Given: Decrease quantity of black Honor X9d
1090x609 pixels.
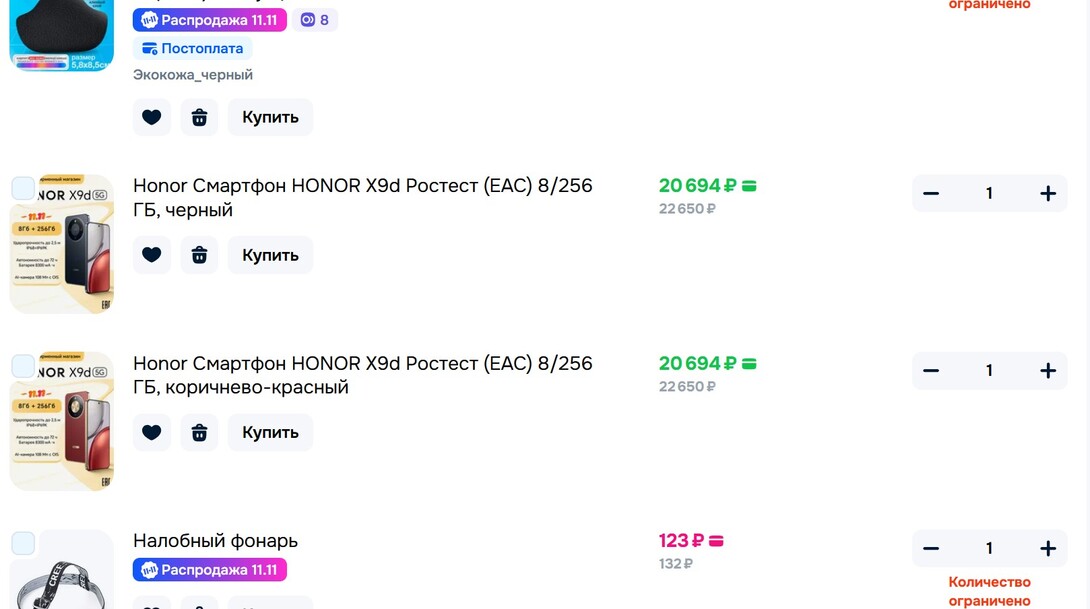Looking at the screenshot, I should coord(931,193).
